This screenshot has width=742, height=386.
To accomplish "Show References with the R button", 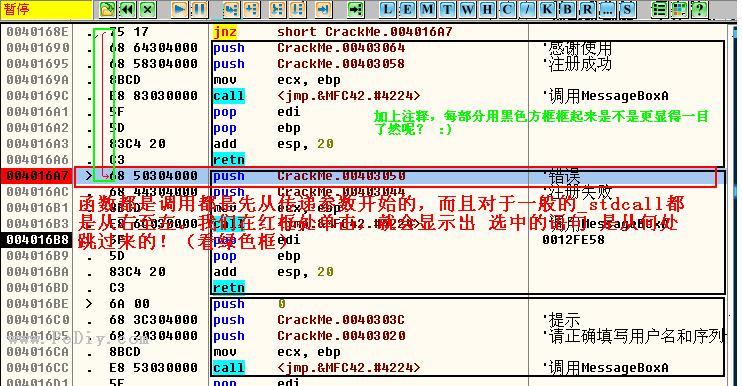I will coord(587,9).
